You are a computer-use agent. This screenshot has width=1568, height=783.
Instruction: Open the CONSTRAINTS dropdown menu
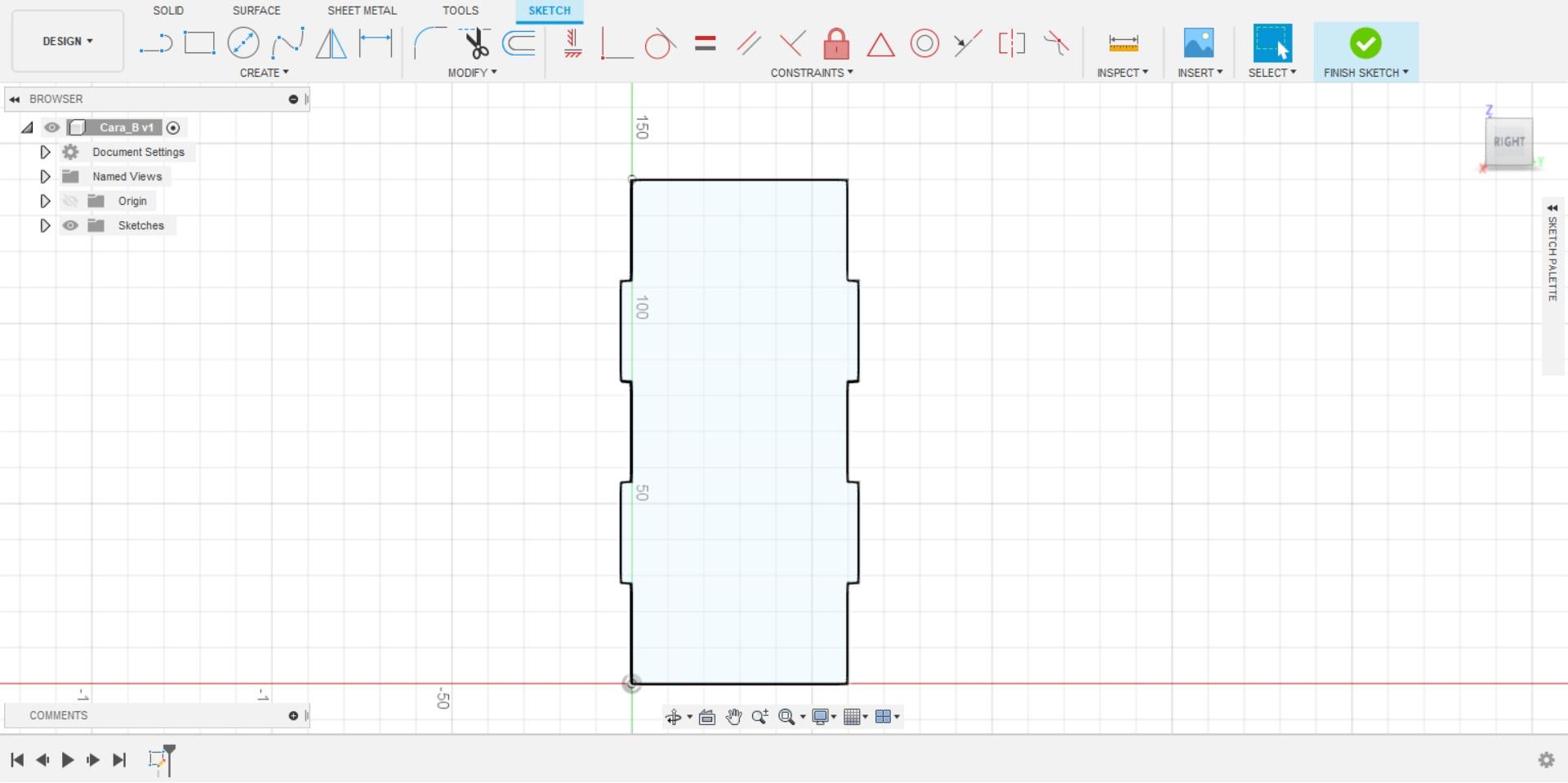tap(812, 73)
